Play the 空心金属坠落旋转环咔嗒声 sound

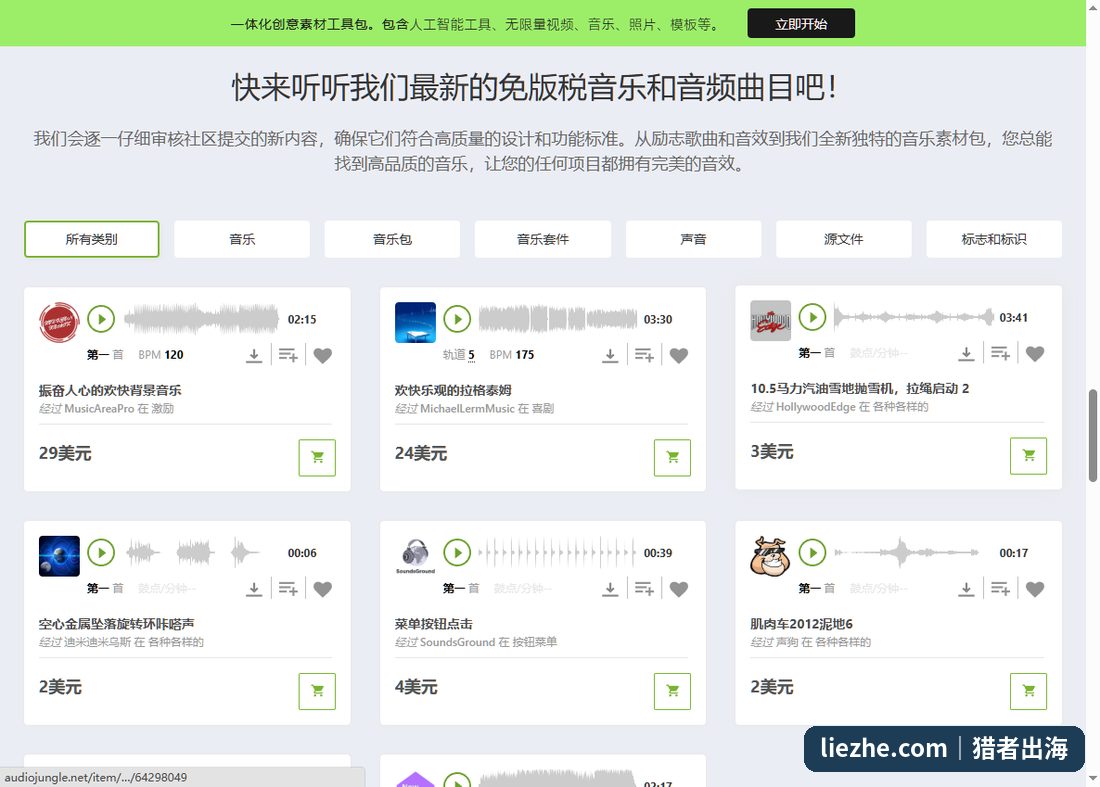point(101,553)
